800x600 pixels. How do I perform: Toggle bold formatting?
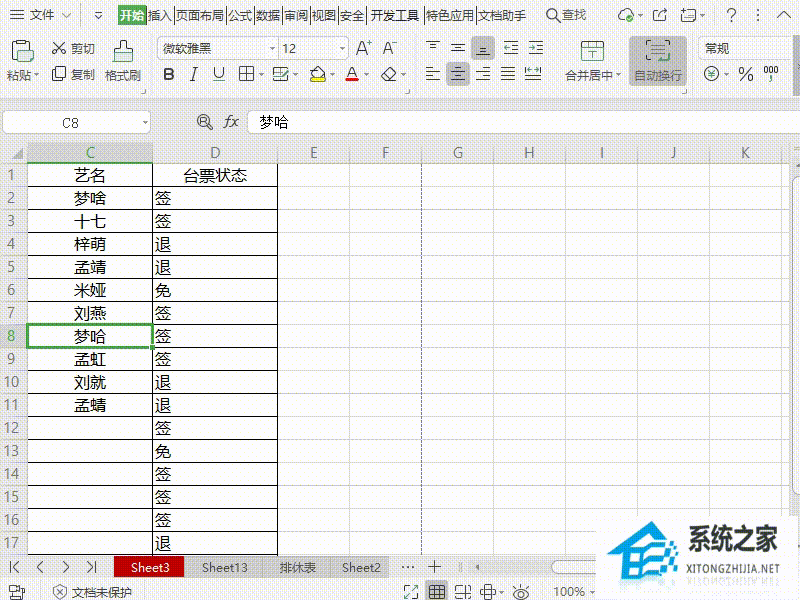coord(168,74)
